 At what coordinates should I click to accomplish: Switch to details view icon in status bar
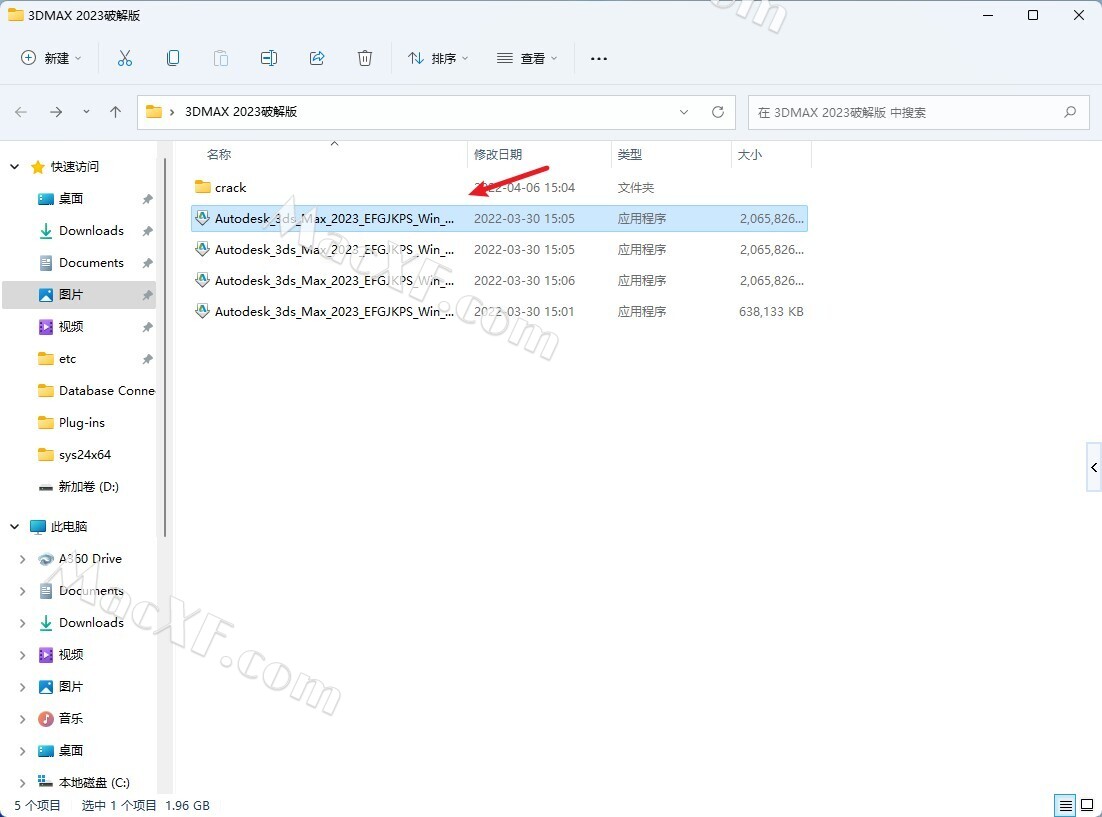pos(1065,805)
